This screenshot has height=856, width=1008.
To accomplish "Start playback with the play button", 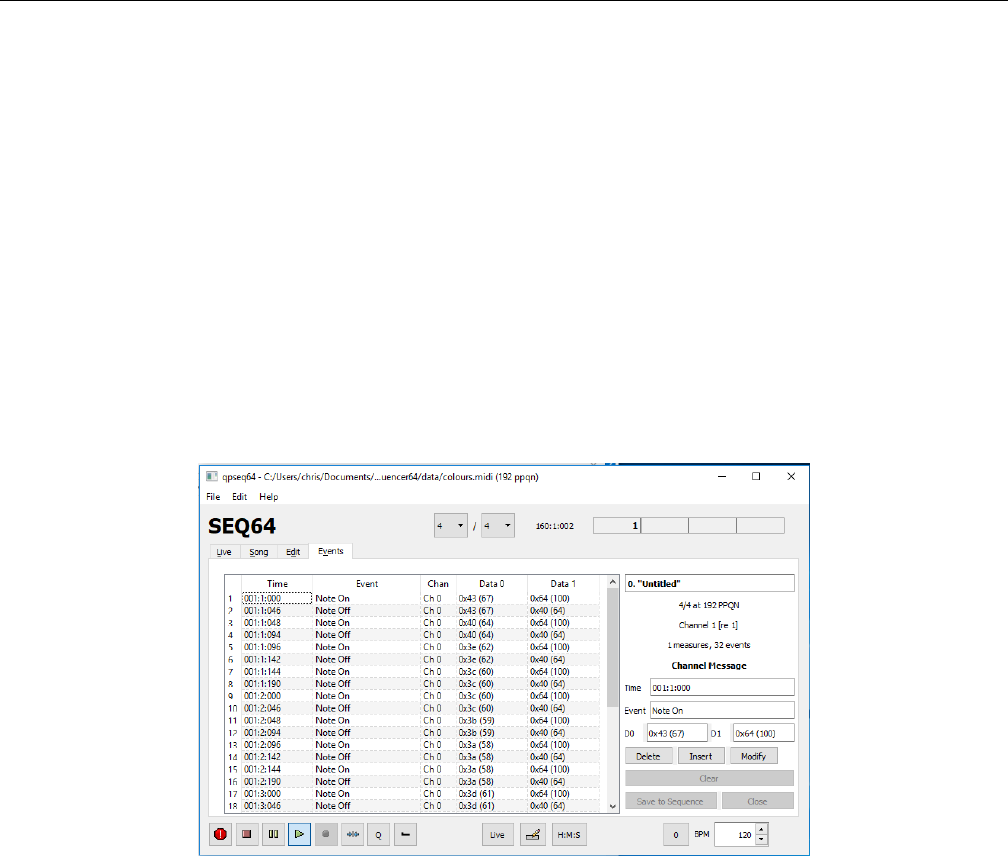I will pos(300,834).
